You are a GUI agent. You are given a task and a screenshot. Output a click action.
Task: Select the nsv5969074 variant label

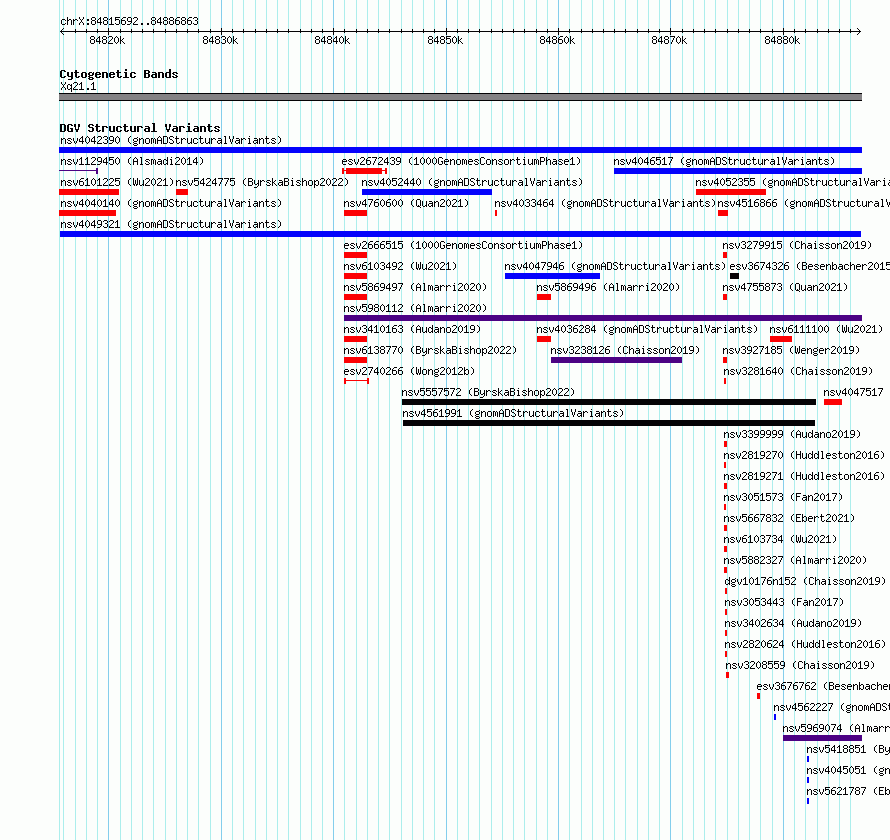click(836, 728)
